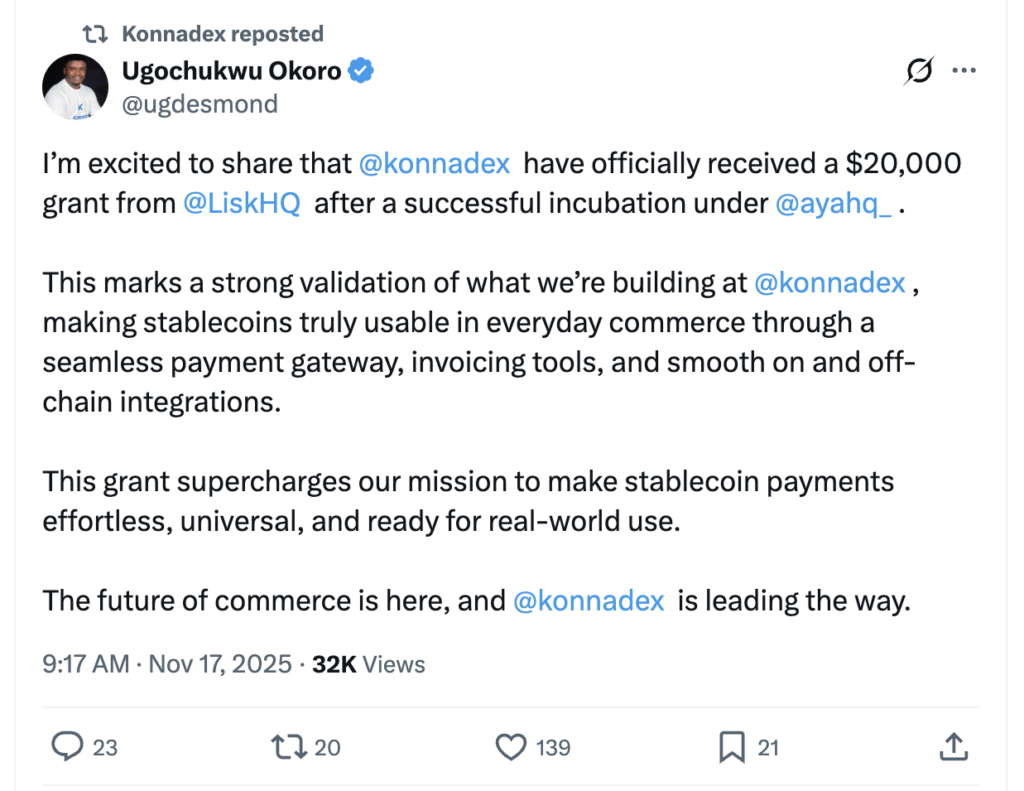Bookmark the post using bookmark icon
1024x791 pixels.
(x=732, y=746)
